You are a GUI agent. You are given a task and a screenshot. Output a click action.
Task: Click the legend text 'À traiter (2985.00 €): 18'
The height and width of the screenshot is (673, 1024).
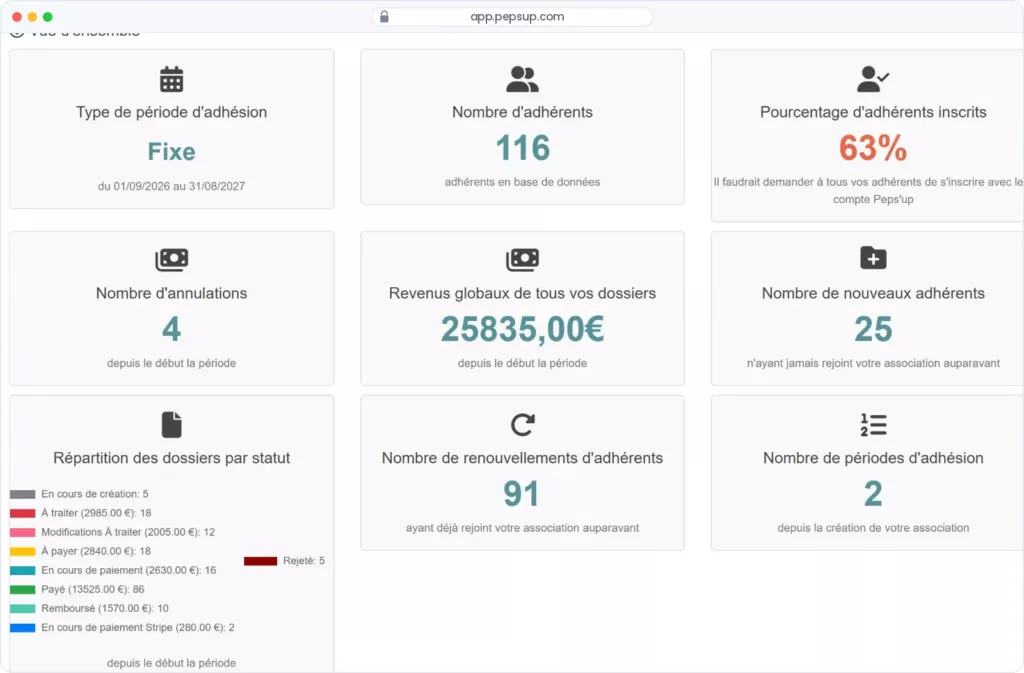pos(96,513)
